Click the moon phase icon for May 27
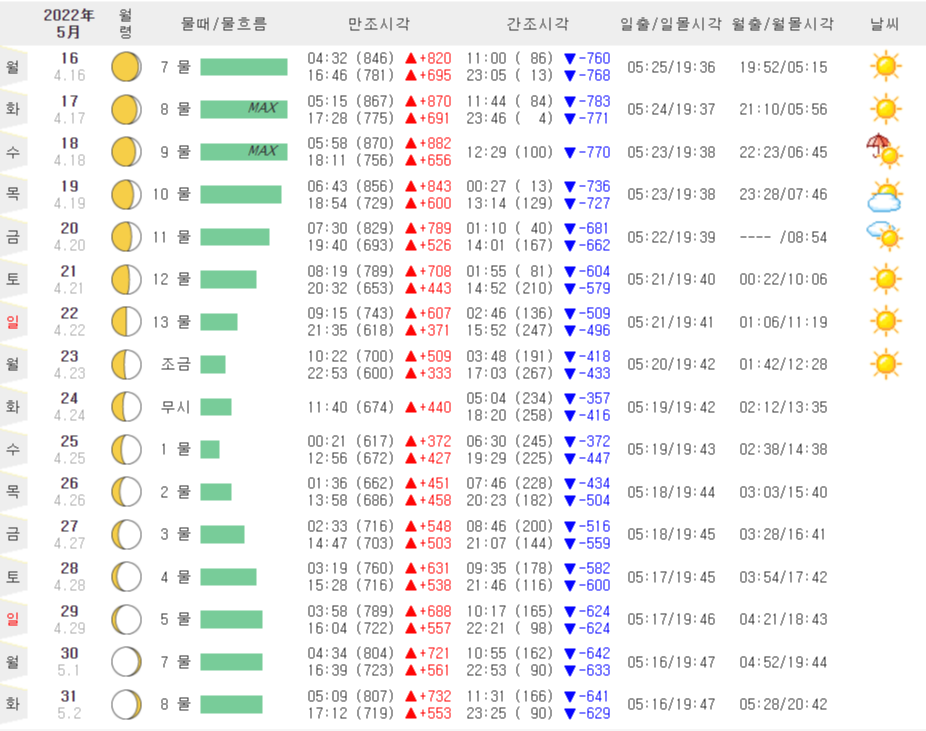This screenshot has width=926, height=731. point(126,534)
